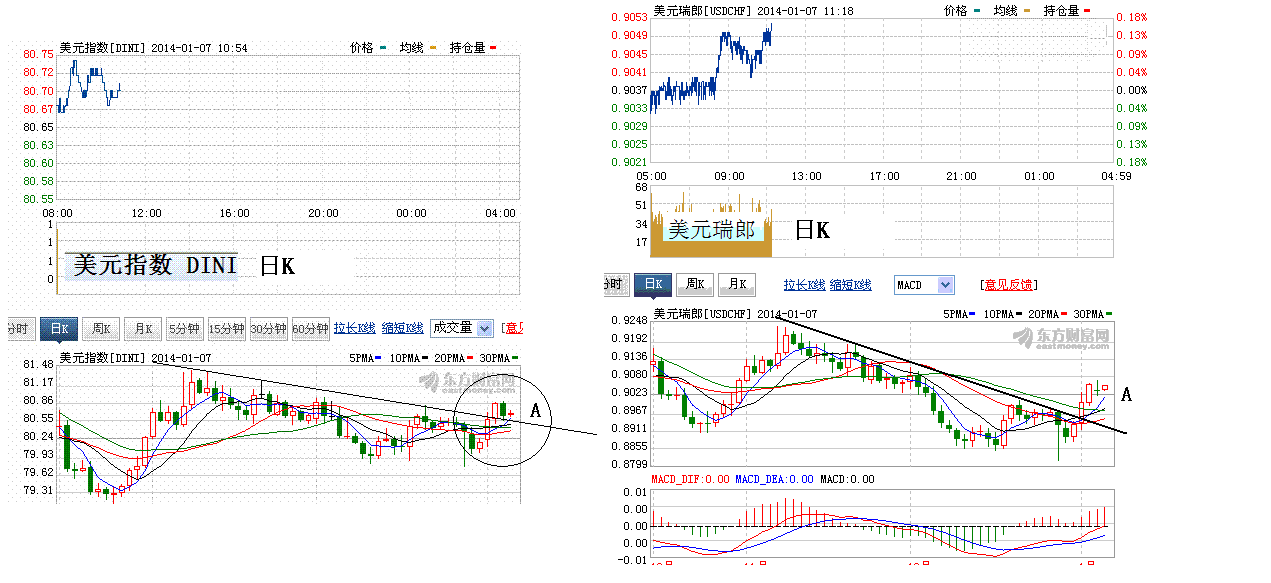The width and height of the screenshot is (1271, 583).
Task: Choose the 30分钟 interval tab
Action: pos(268,328)
